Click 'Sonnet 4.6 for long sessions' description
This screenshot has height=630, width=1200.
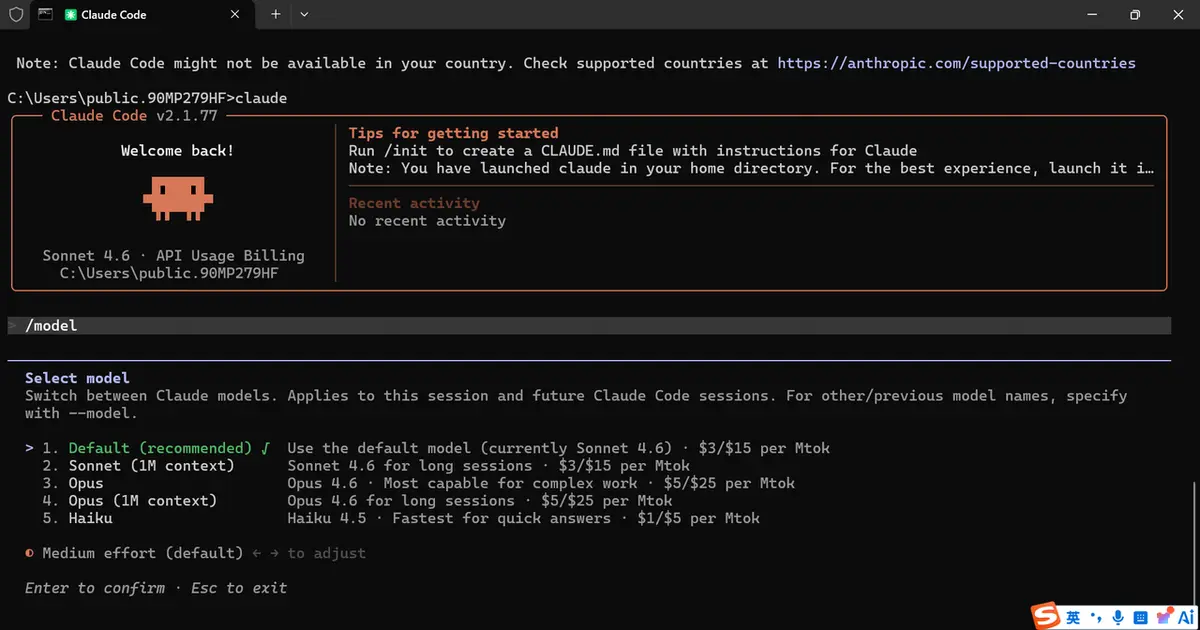pyautogui.click(x=488, y=466)
